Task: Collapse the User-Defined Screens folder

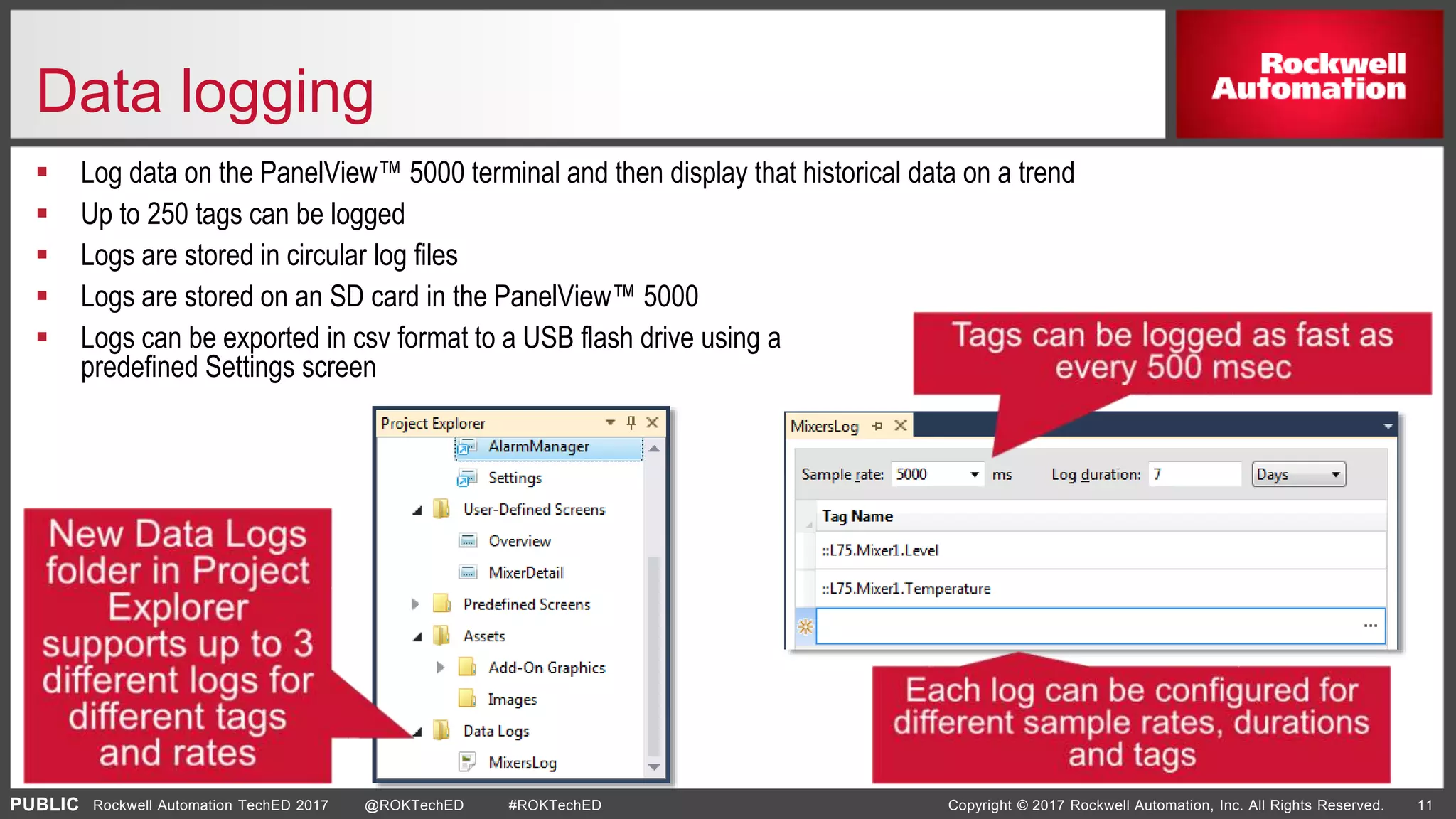Action: pyautogui.click(x=417, y=510)
